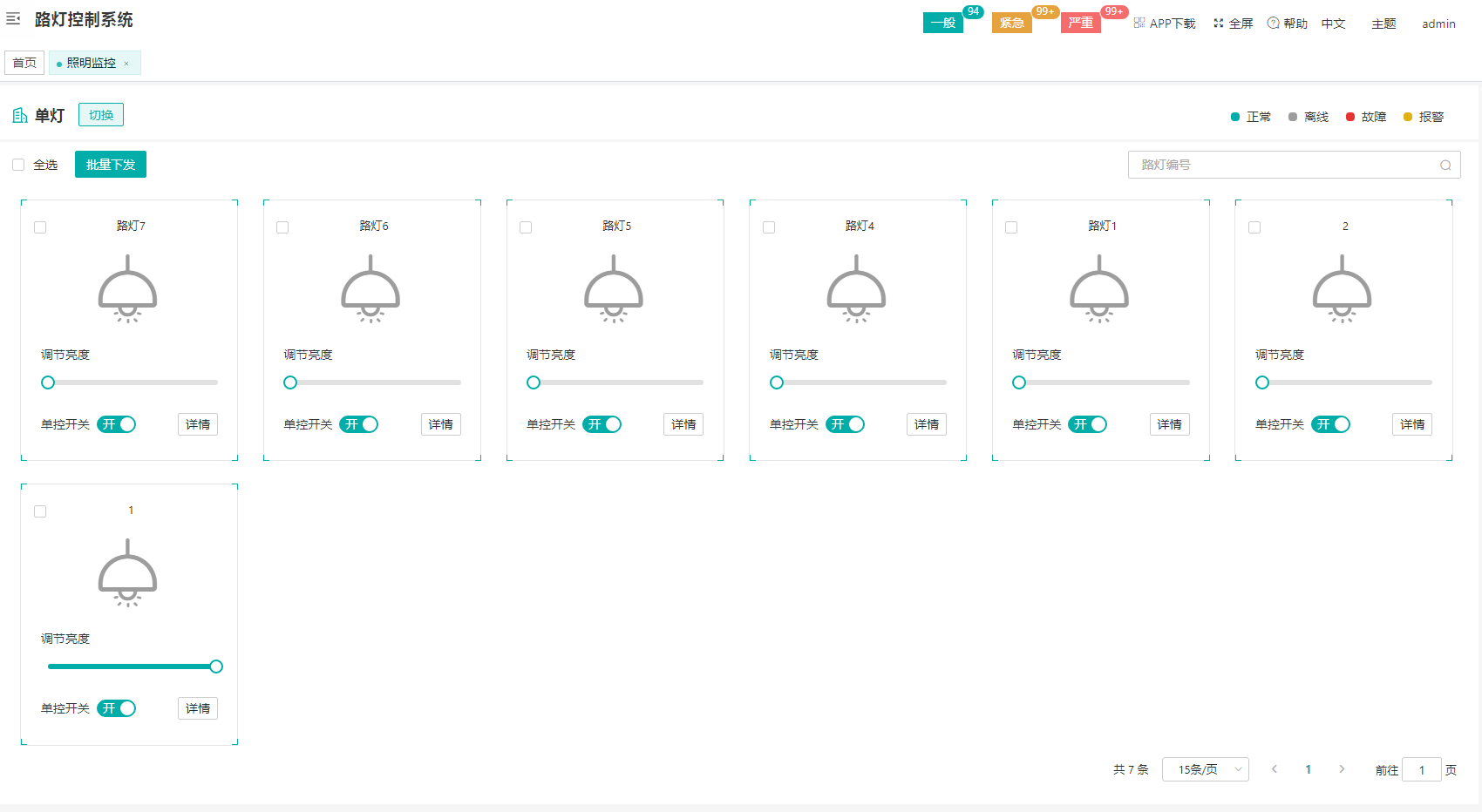The image size is (1482, 812).
Task: Collapse the sidebar menu hamburger icon
Action: (13, 18)
